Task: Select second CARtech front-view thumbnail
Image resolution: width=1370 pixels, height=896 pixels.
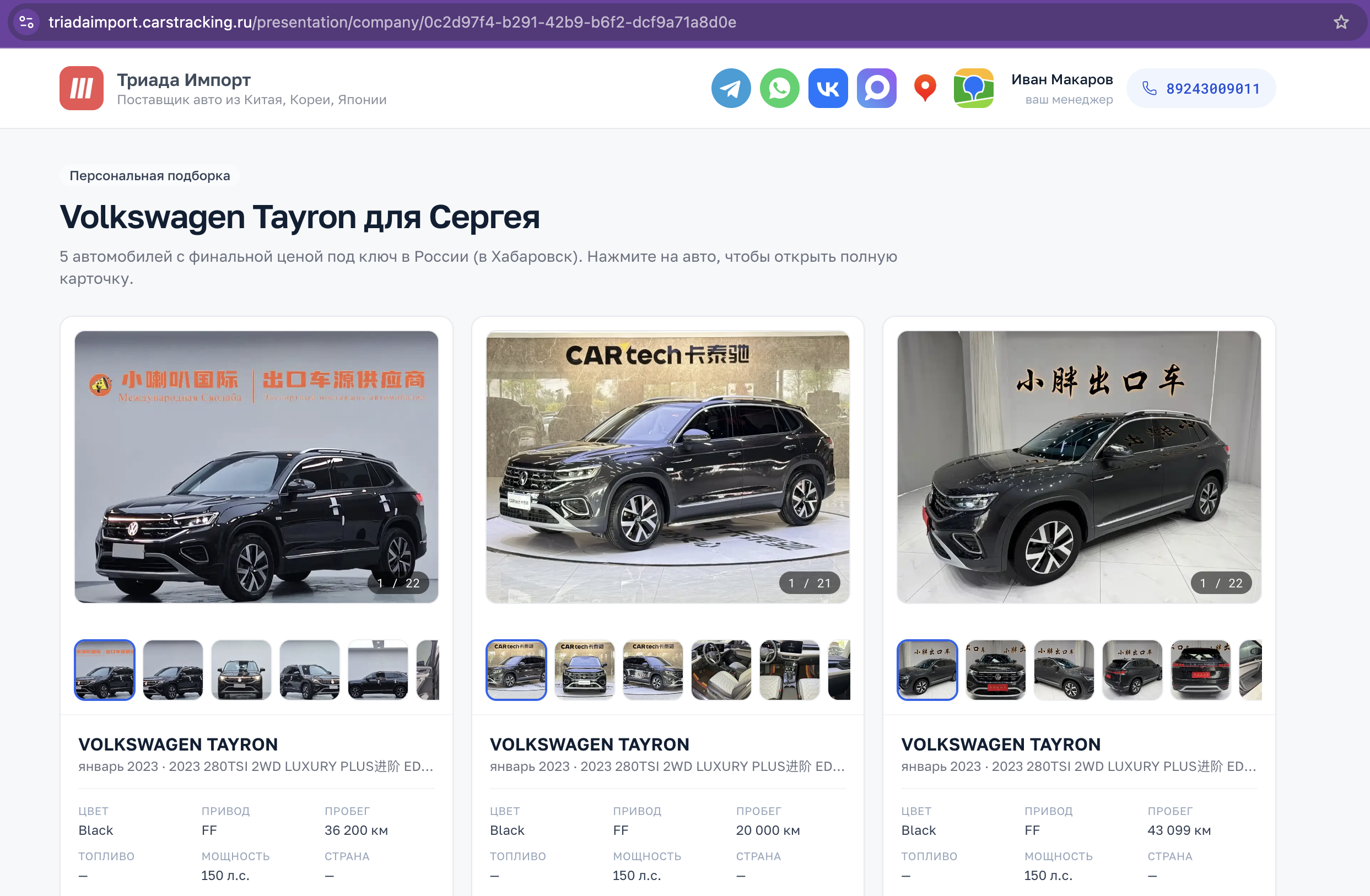Action: (x=584, y=670)
